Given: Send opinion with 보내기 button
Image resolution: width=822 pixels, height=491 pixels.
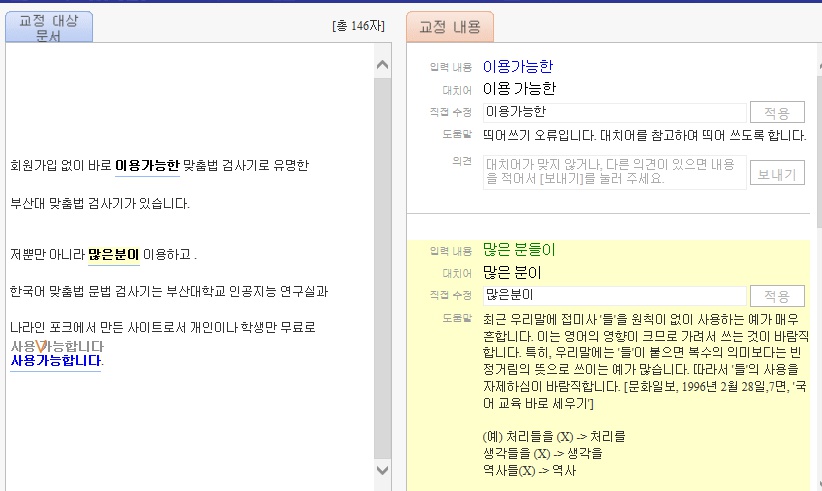Looking at the screenshot, I should tap(777, 173).
